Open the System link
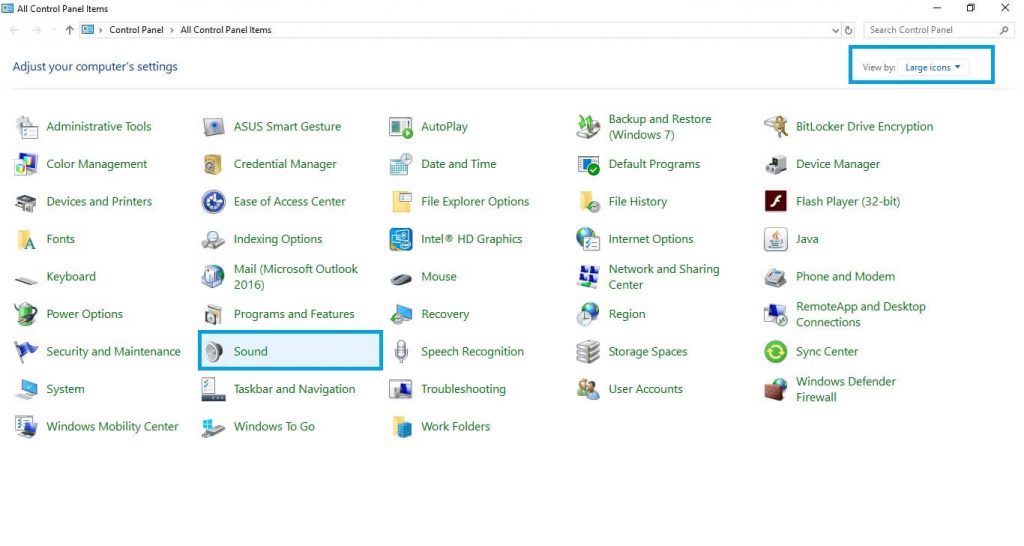The height and width of the screenshot is (546, 1024). [65, 389]
